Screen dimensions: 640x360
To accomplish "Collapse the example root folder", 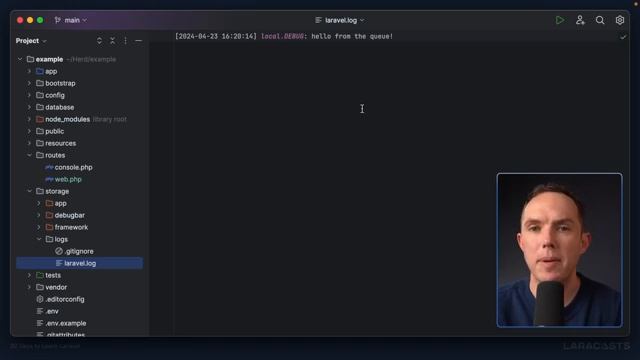I will coord(20,59).
